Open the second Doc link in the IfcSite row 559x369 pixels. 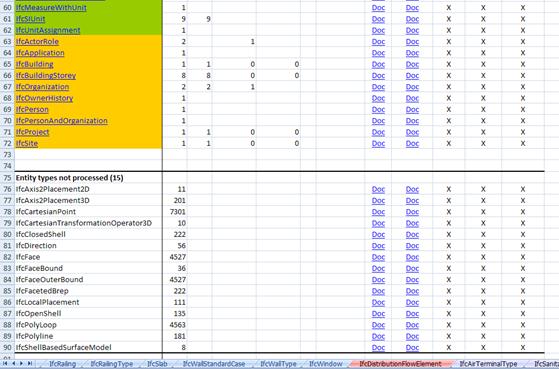coord(412,143)
